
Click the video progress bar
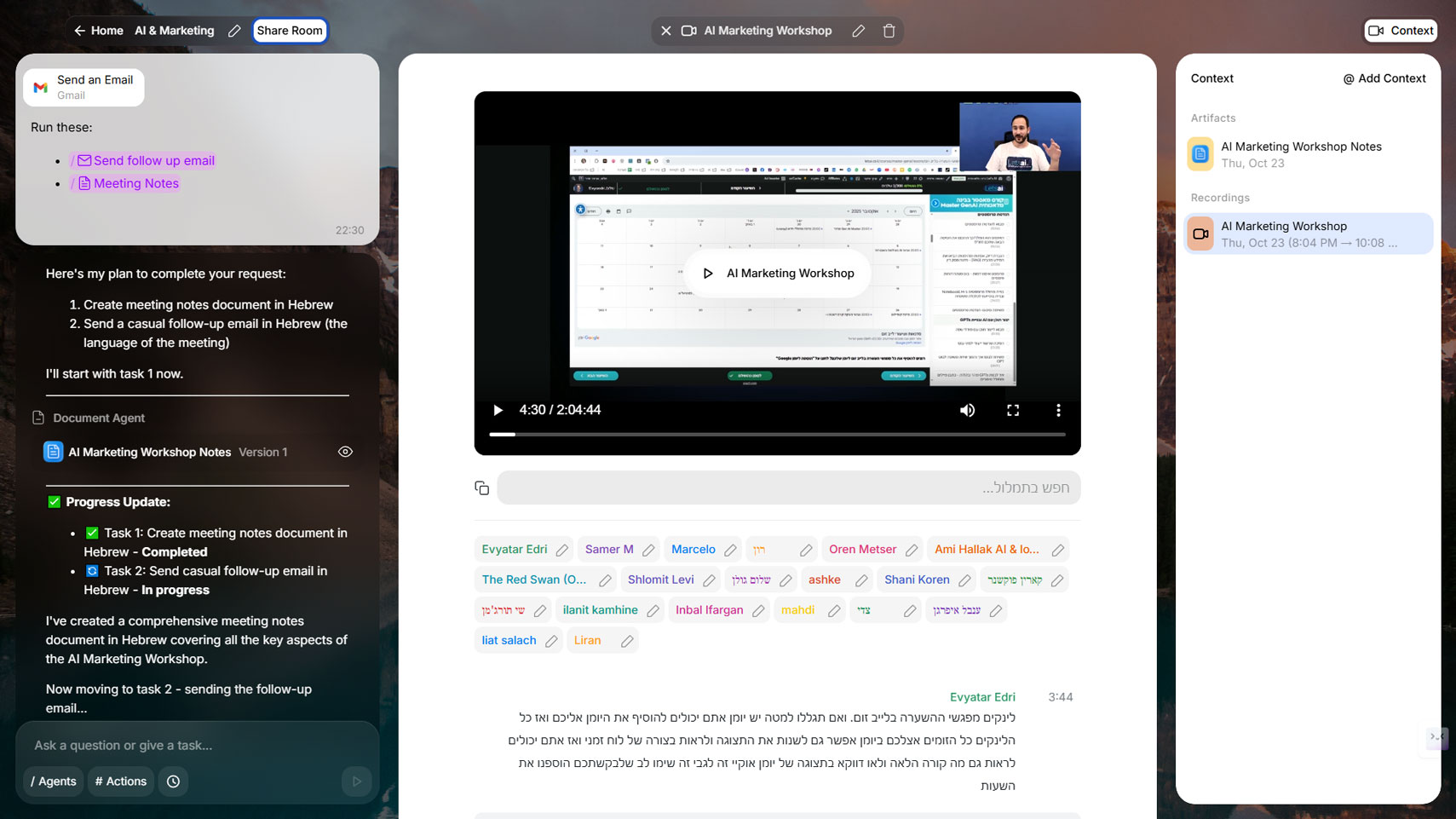[777, 435]
